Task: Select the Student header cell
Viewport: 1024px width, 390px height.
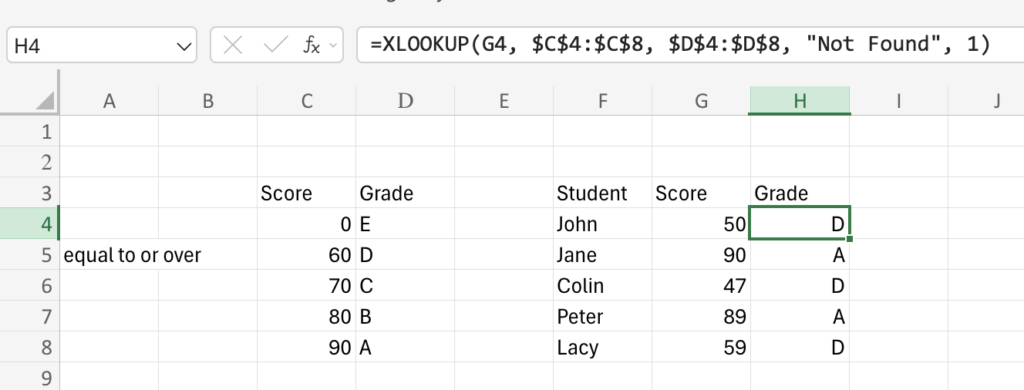Action: coord(602,193)
